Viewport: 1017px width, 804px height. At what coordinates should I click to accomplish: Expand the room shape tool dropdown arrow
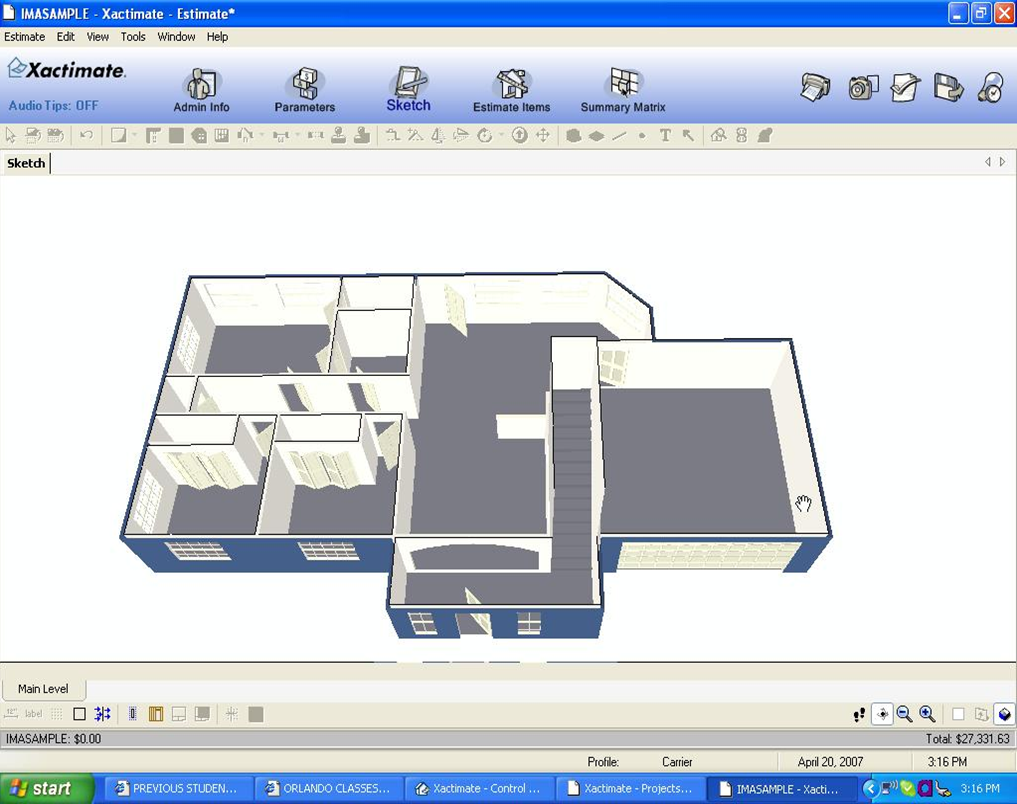click(x=135, y=135)
